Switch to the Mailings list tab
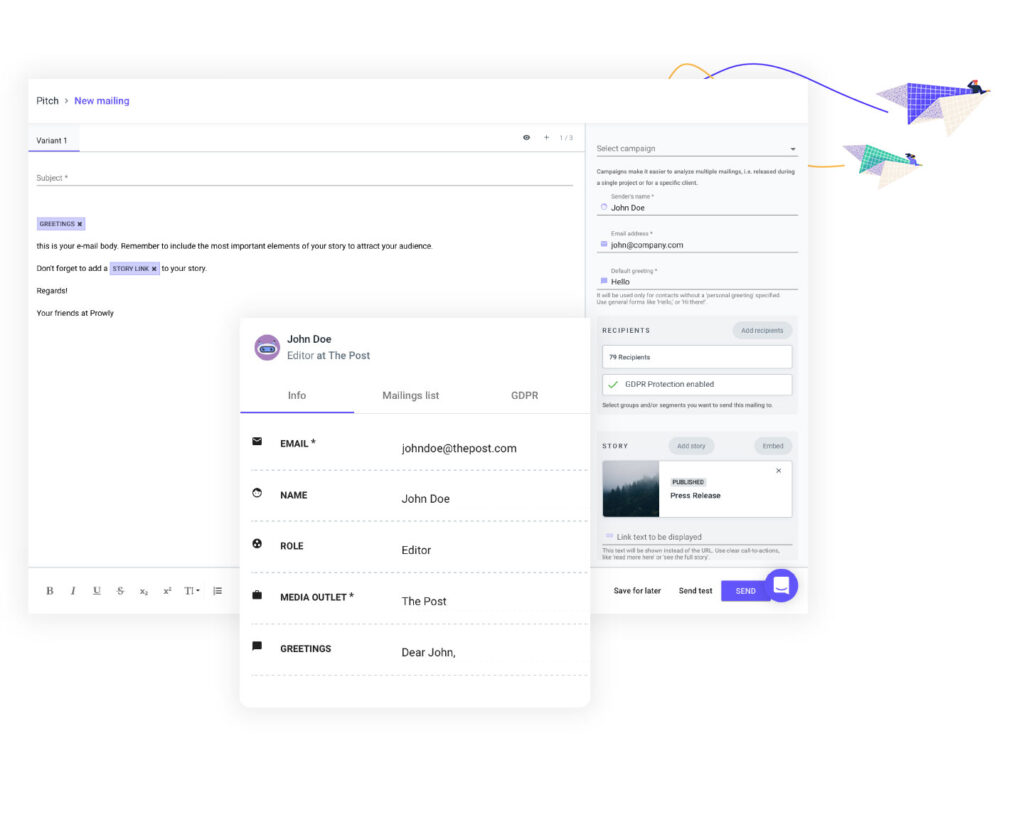Viewport: 1024px width, 832px height. click(410, 396)
